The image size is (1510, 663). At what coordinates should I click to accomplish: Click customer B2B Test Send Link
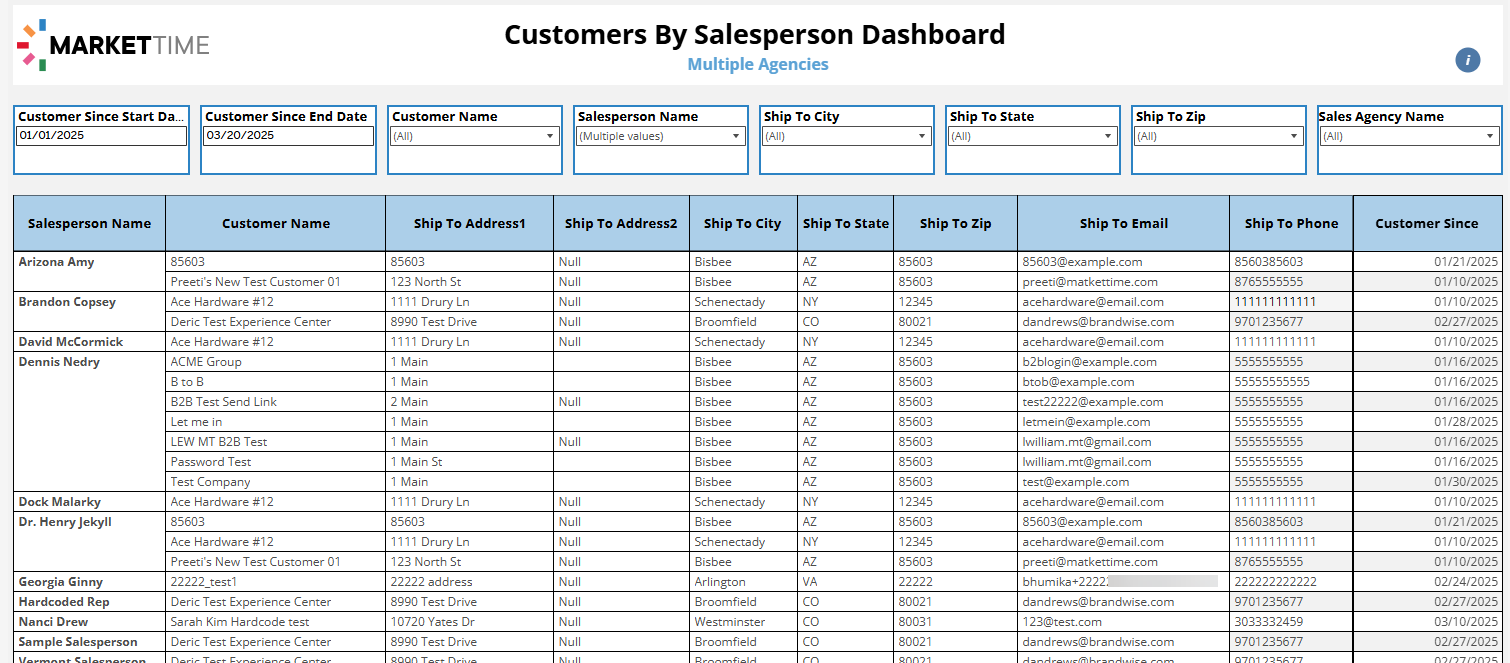pos(224,402)
